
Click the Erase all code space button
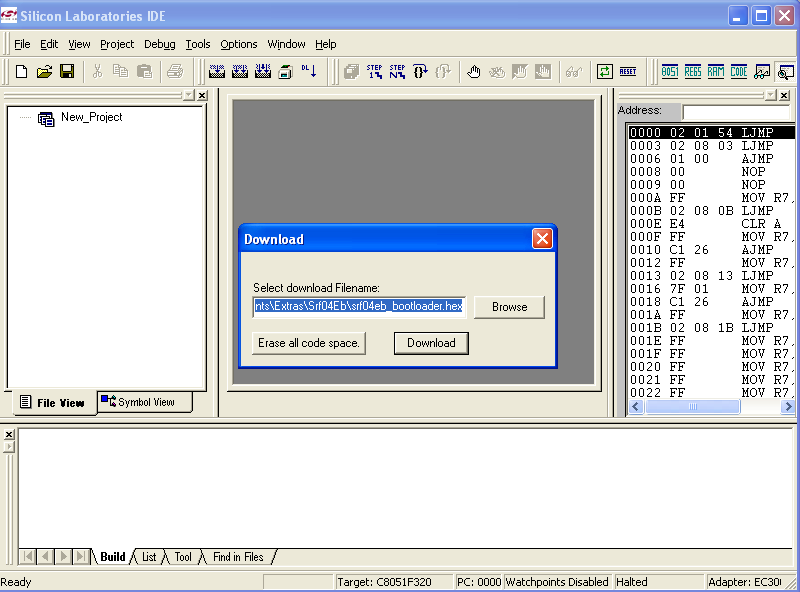pyautogui.click(x=309, y=343)
